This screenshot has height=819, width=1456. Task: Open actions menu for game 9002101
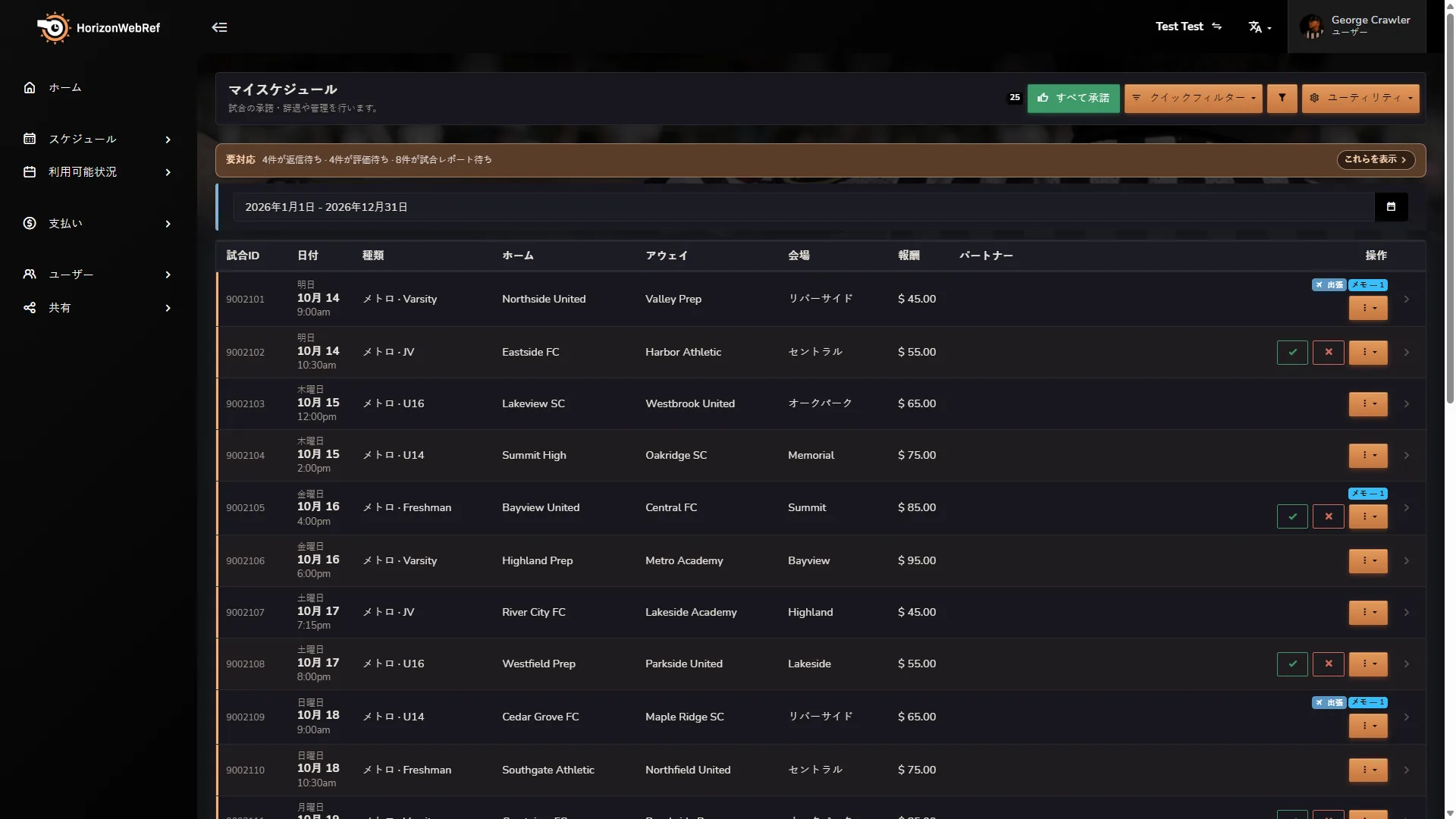click(1368, 308)
